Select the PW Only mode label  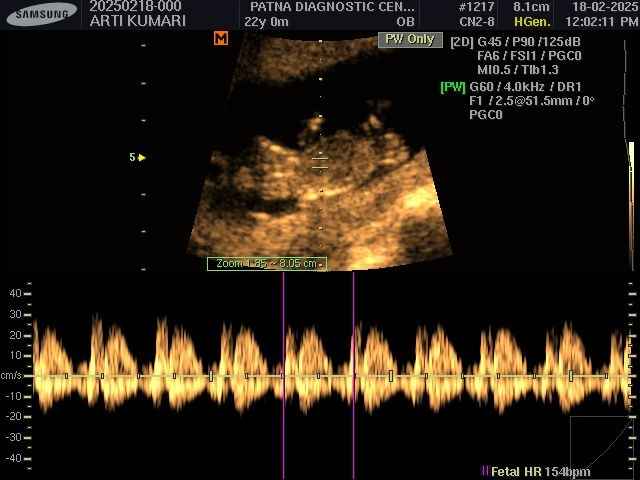click(x=410, y=40)
